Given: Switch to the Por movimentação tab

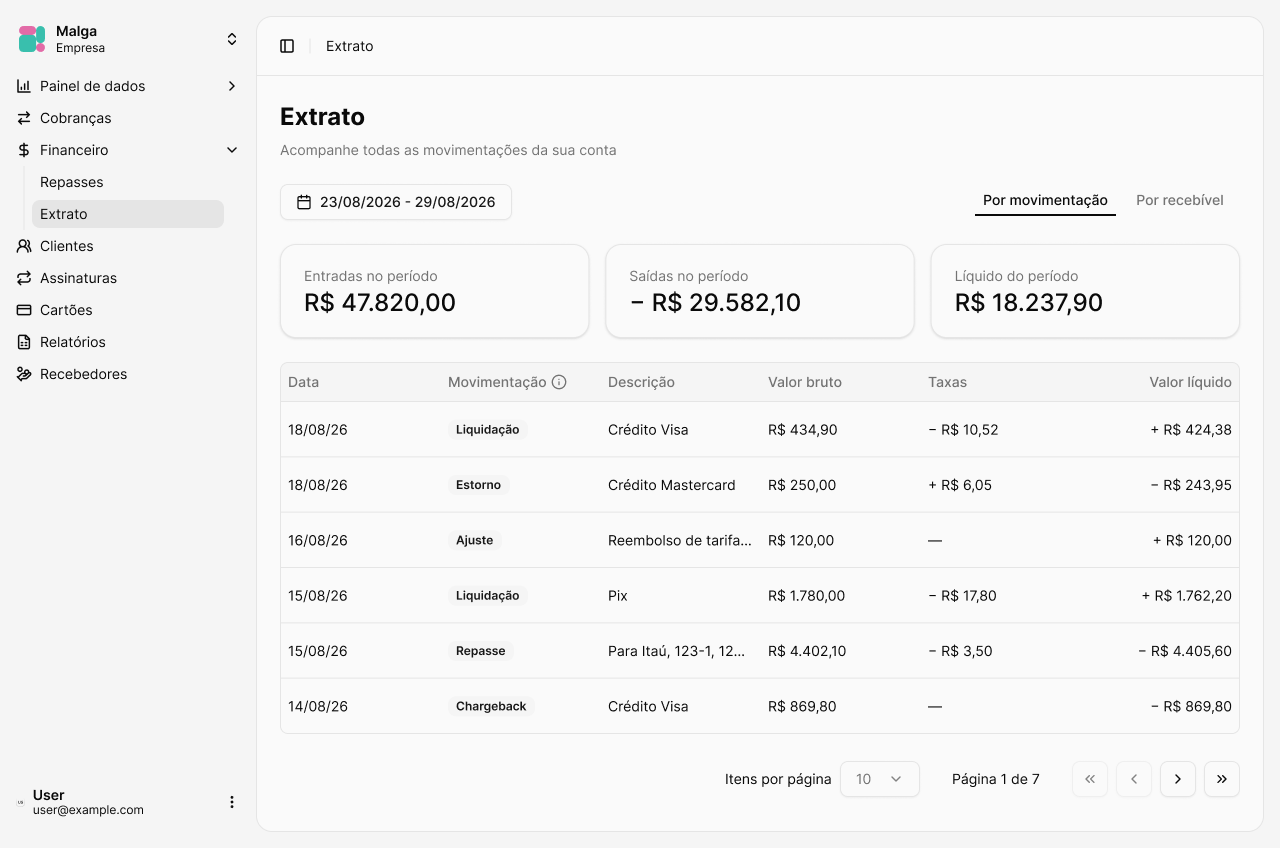Looking at the screenshot, I should coord(1045,200).
